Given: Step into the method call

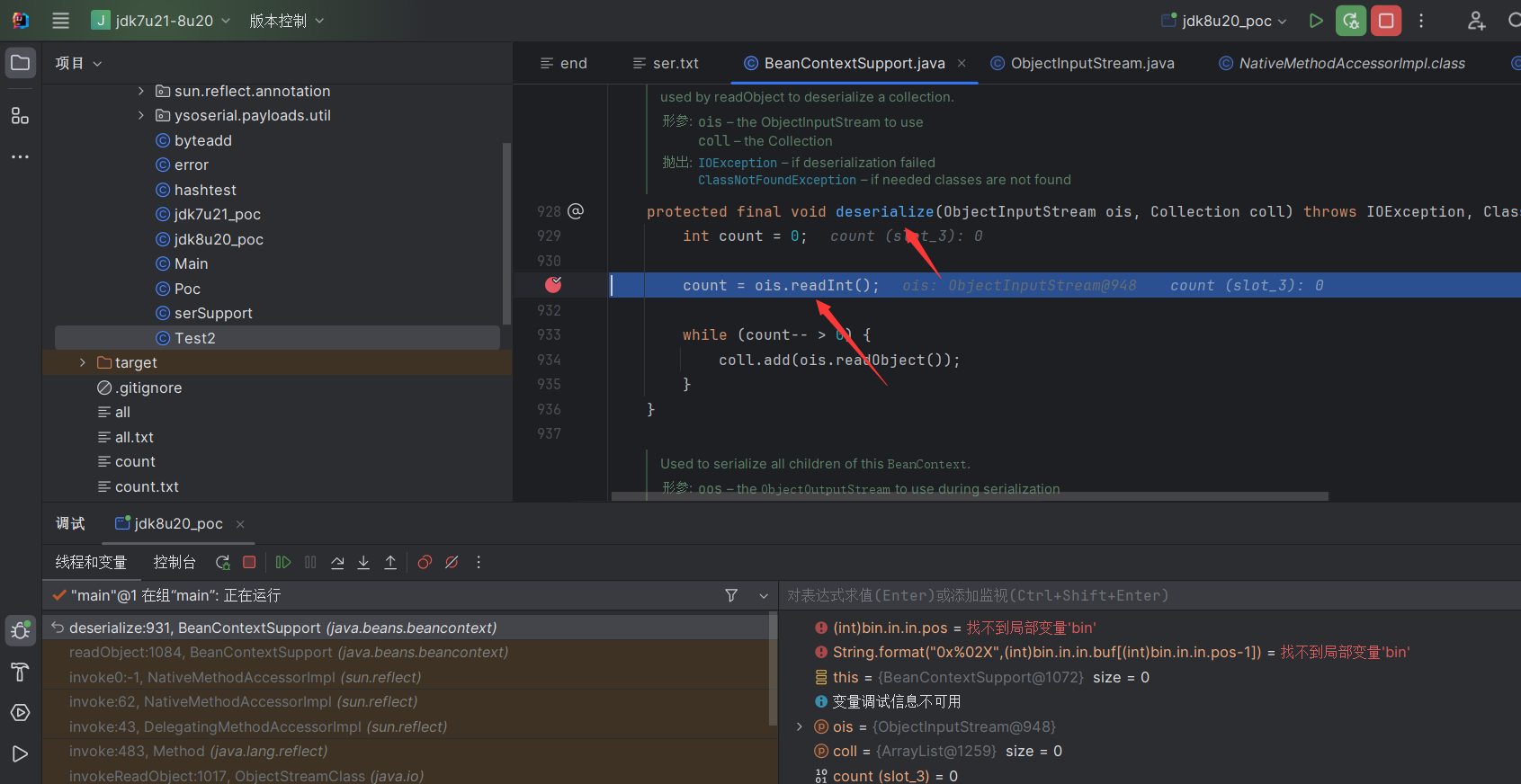Looking at the screenshot, I should coord(363,562).
